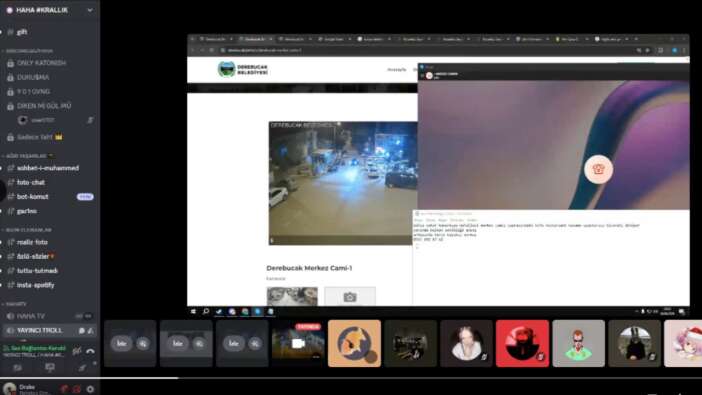Collapse the category containing ONLY KATORZDA channel

click(29, 51)
